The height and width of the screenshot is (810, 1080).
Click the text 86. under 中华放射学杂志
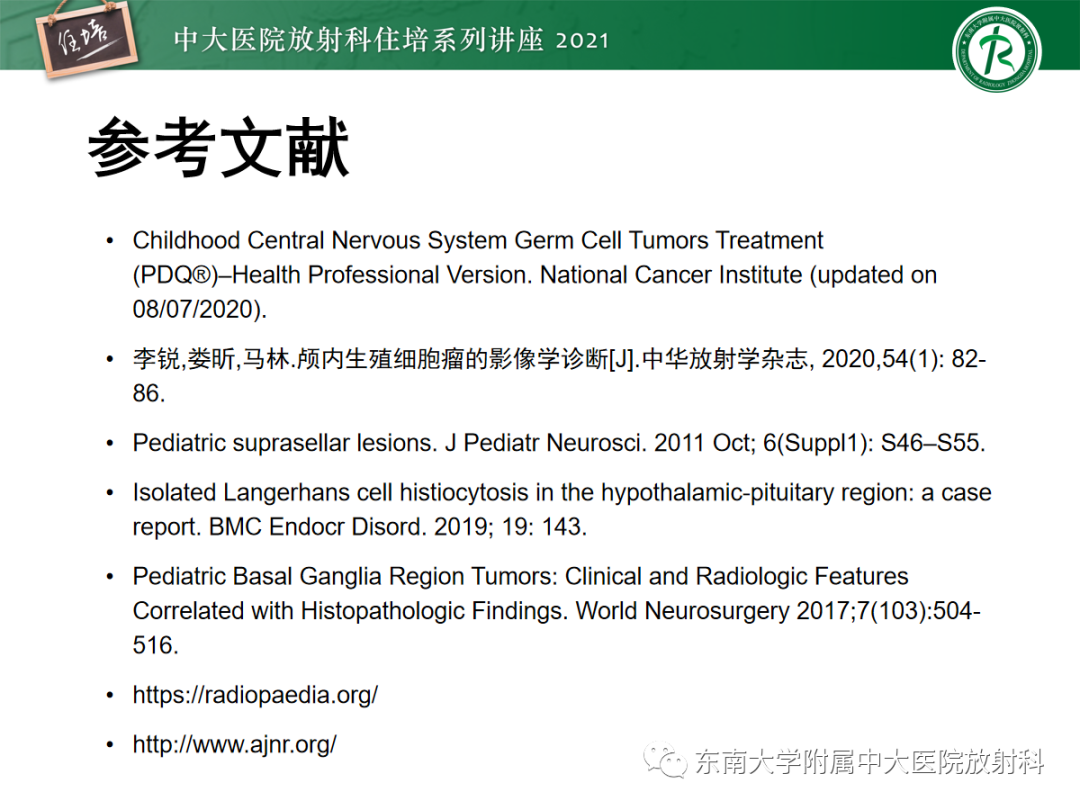149,393
